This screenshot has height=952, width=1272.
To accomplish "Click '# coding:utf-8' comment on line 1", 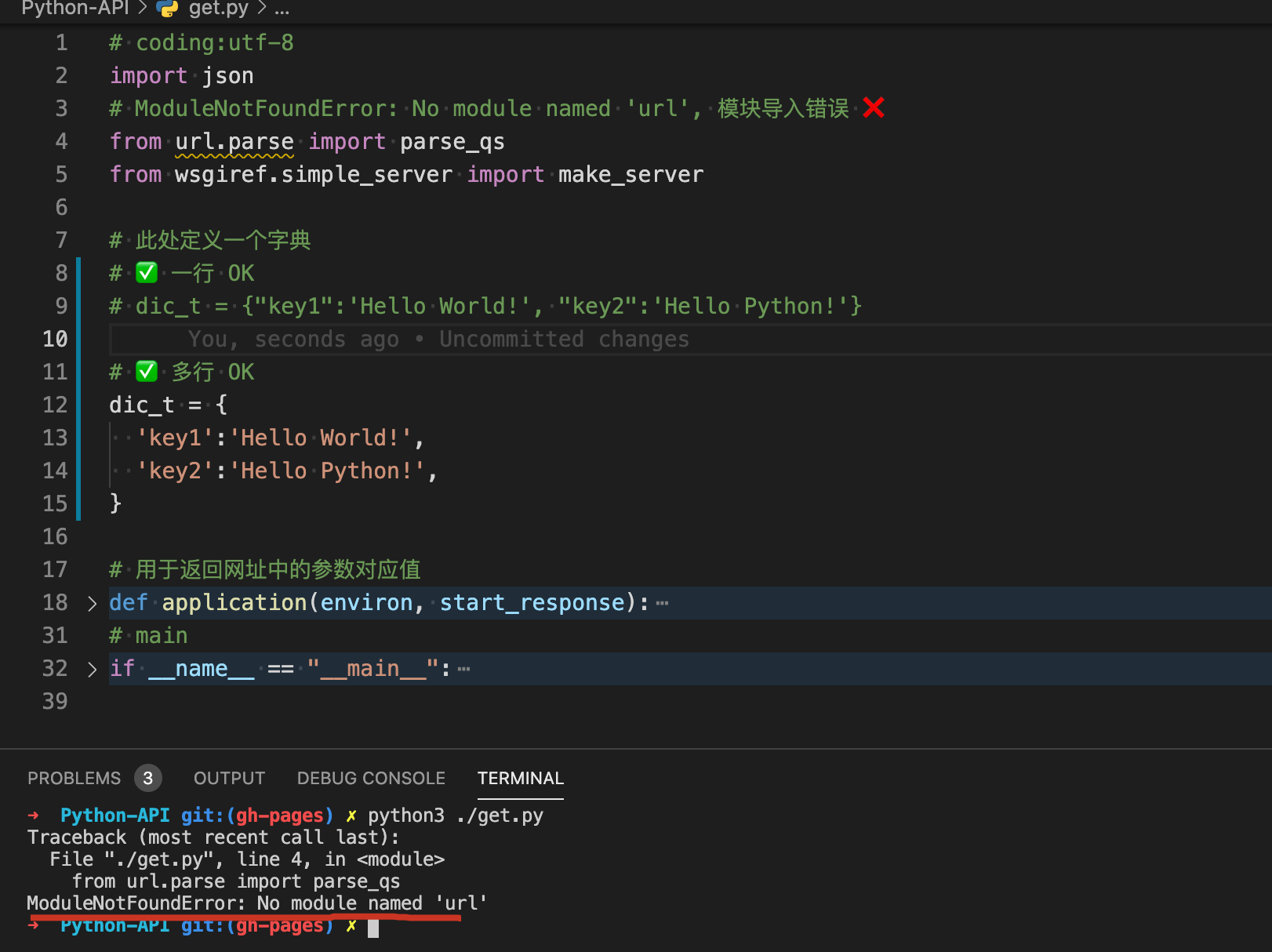I will pos(202,42).
